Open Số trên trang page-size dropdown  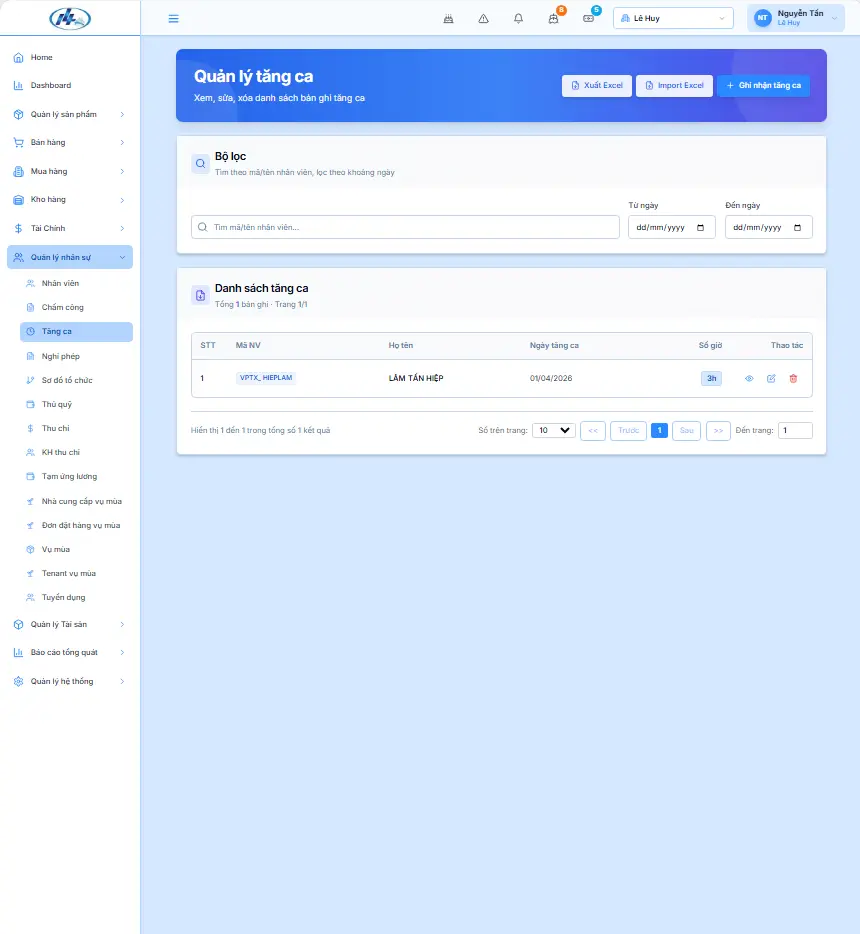(554, 431)
